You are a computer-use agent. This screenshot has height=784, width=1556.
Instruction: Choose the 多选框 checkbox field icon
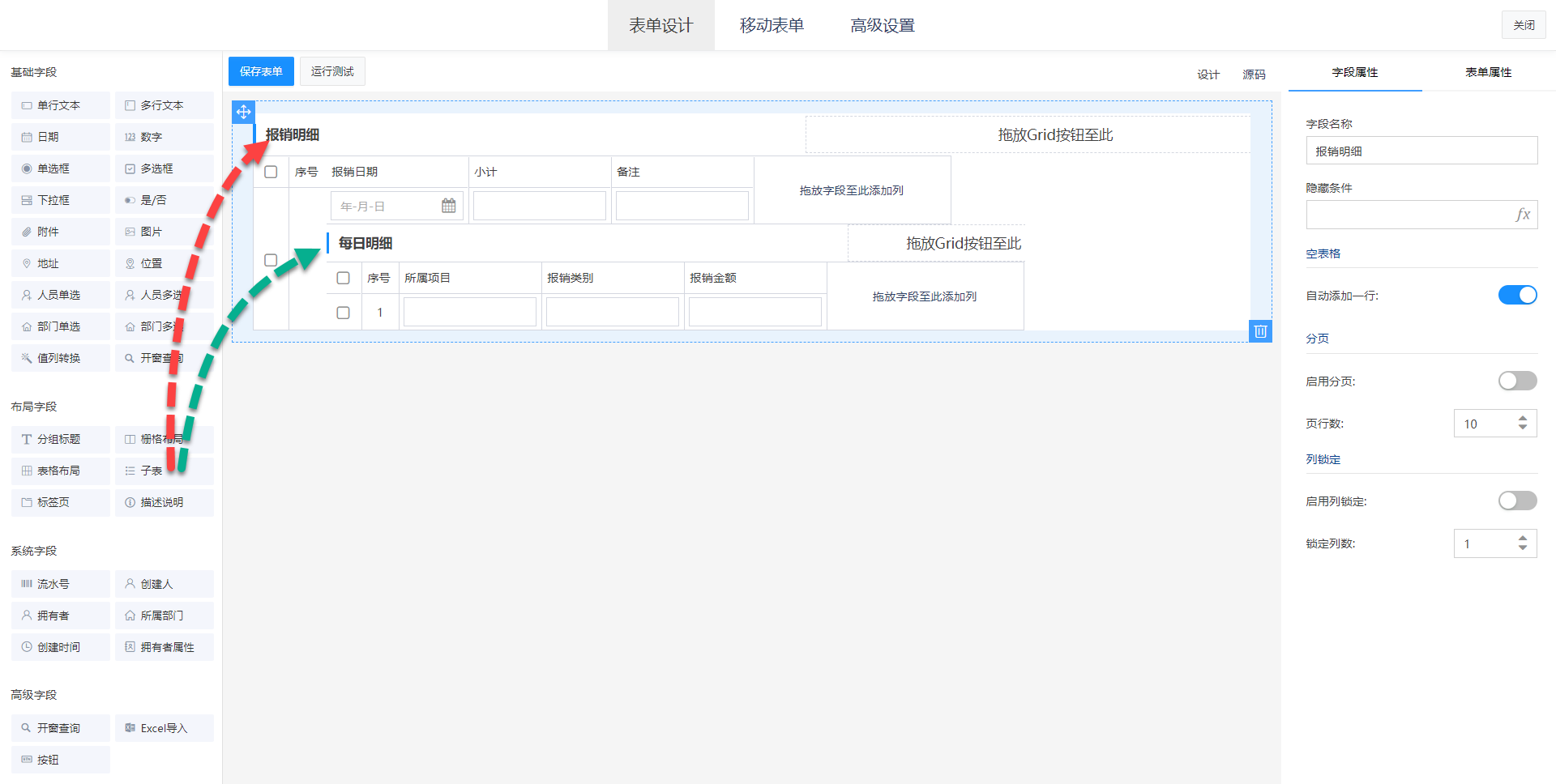(x=130, y=168)
